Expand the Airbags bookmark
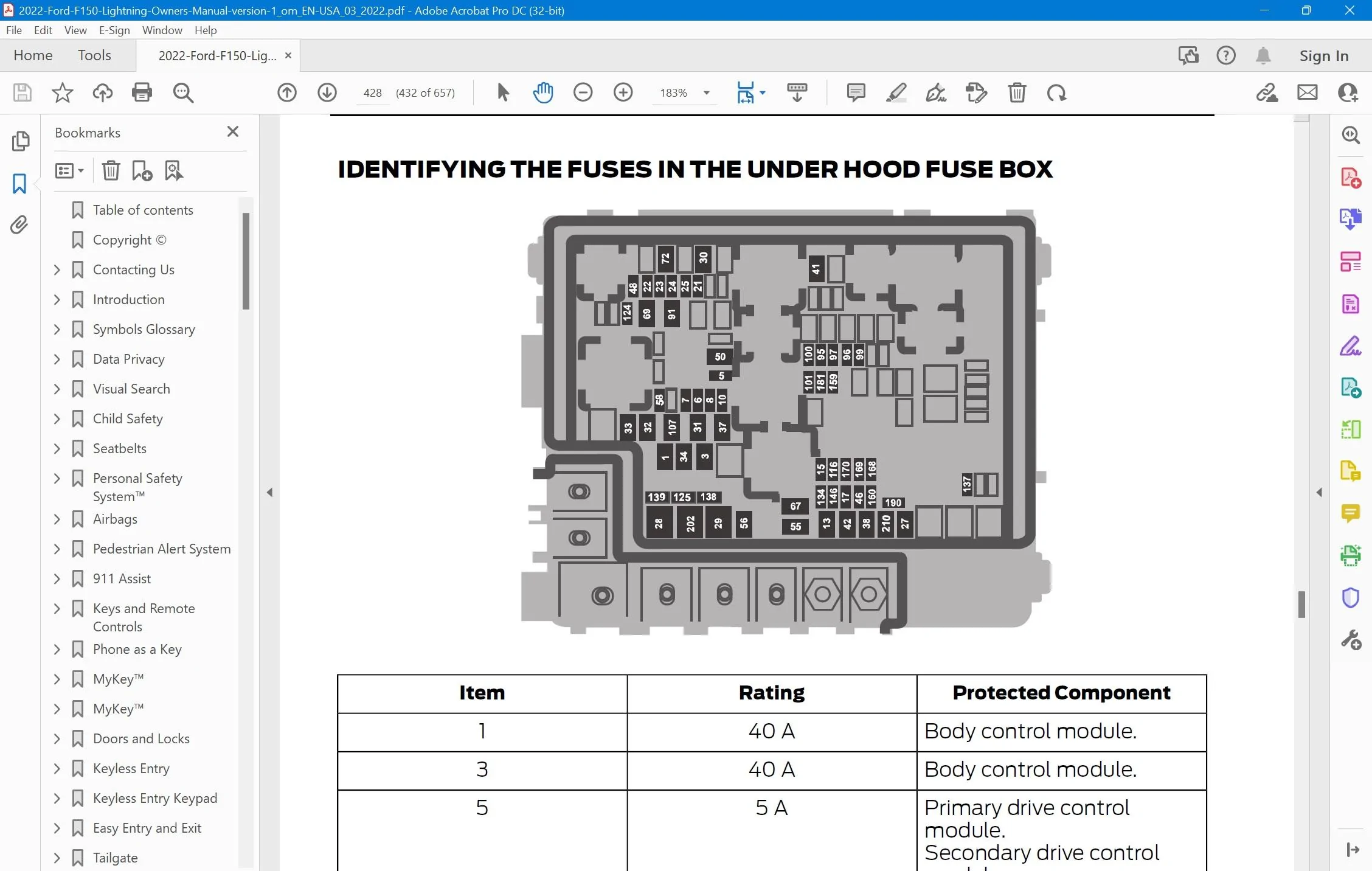 click(x=57, y=519)
